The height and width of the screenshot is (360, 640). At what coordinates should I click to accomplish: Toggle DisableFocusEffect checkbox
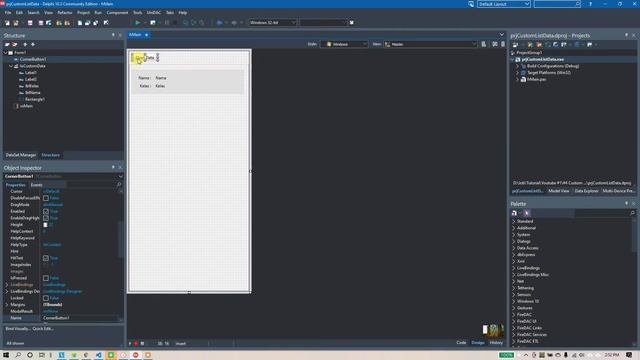(46, 198)
